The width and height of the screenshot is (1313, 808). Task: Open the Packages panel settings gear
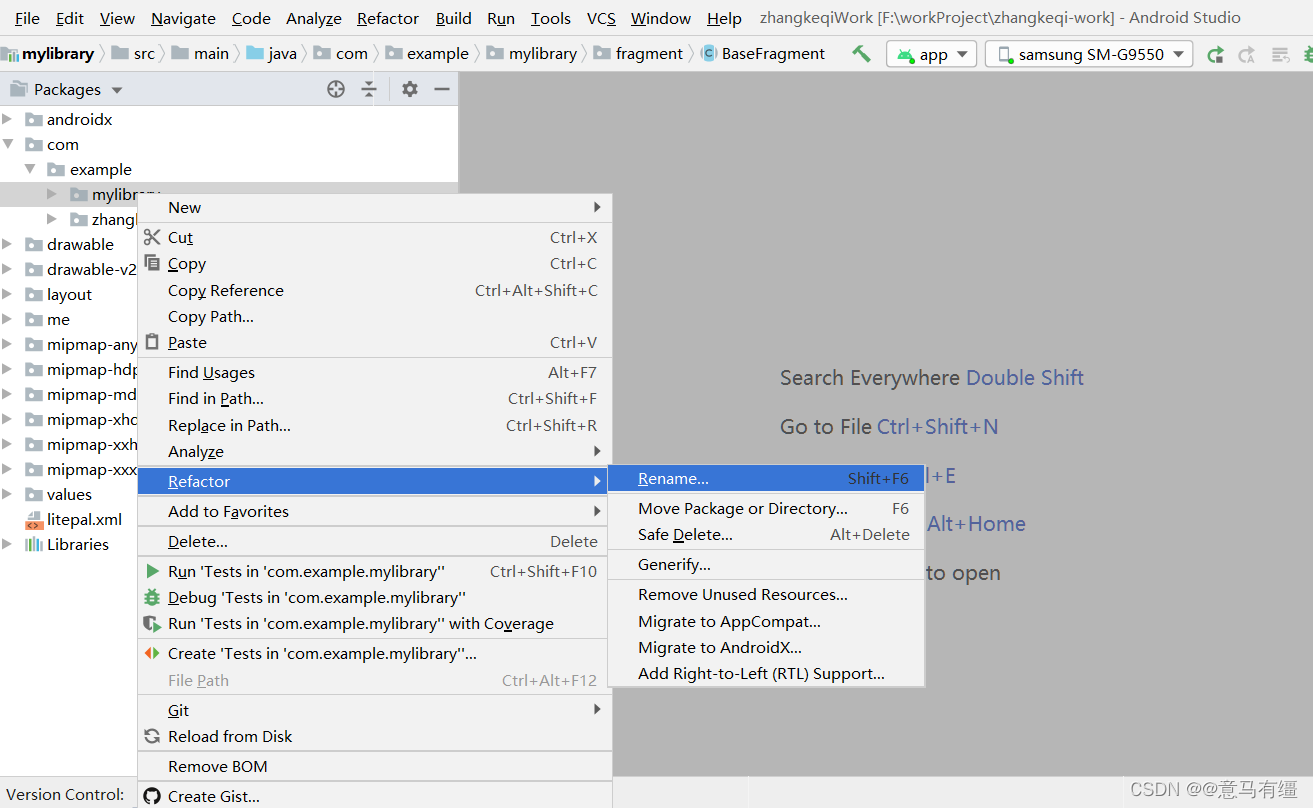(x=410, y=89)
